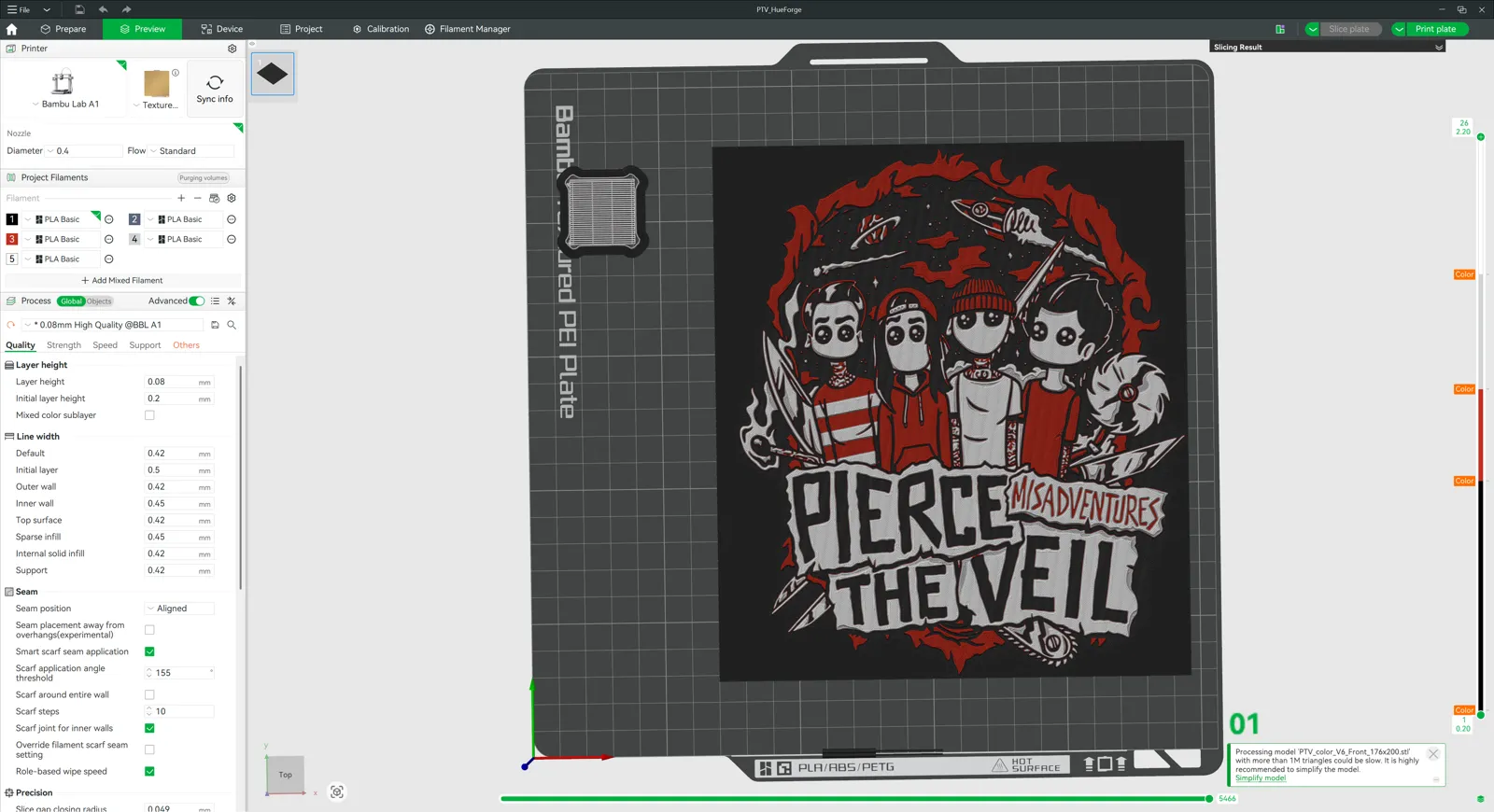The height and width of the screenshot is (812, 1494).
Task: Open the compare presets icon in Process header
Action: 232,301
